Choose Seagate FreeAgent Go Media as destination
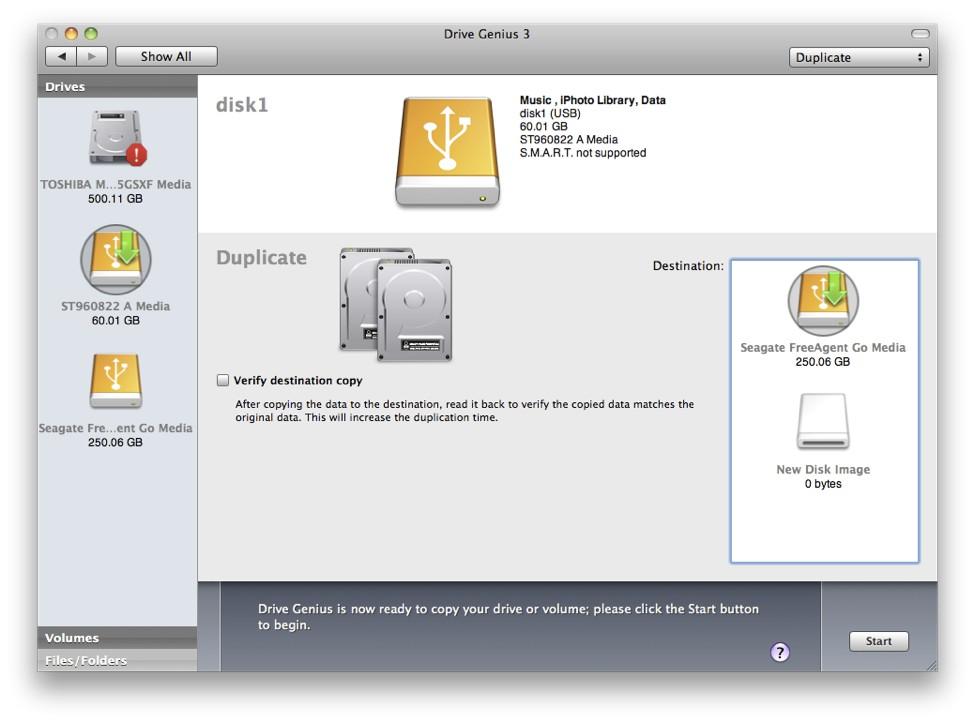Image resolution: width=975 pixels, height=723 pixels. coord(823,300)
